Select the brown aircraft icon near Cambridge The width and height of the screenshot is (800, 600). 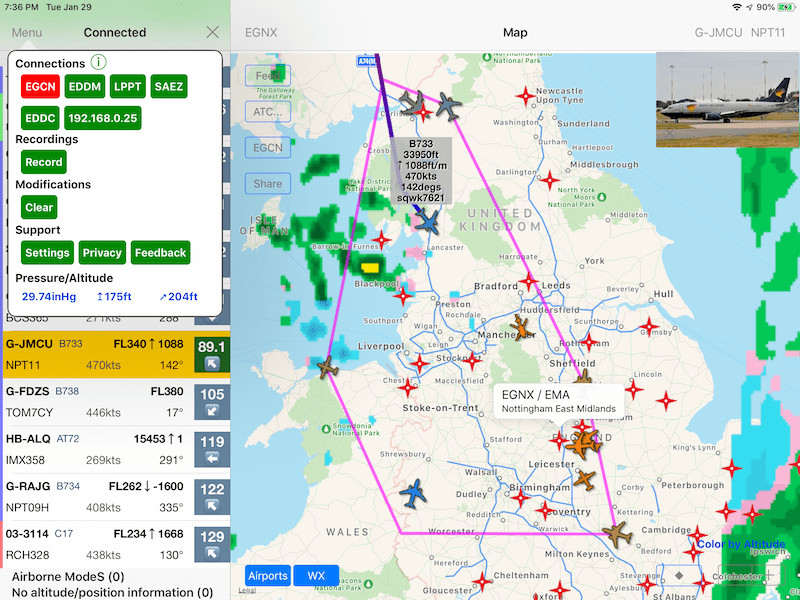point(618,534)
